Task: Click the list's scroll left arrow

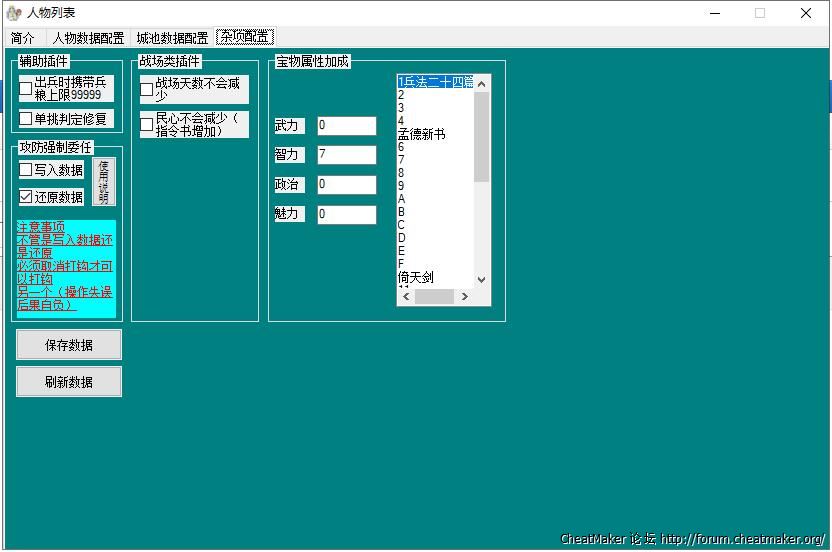Action: pos(406,297)
